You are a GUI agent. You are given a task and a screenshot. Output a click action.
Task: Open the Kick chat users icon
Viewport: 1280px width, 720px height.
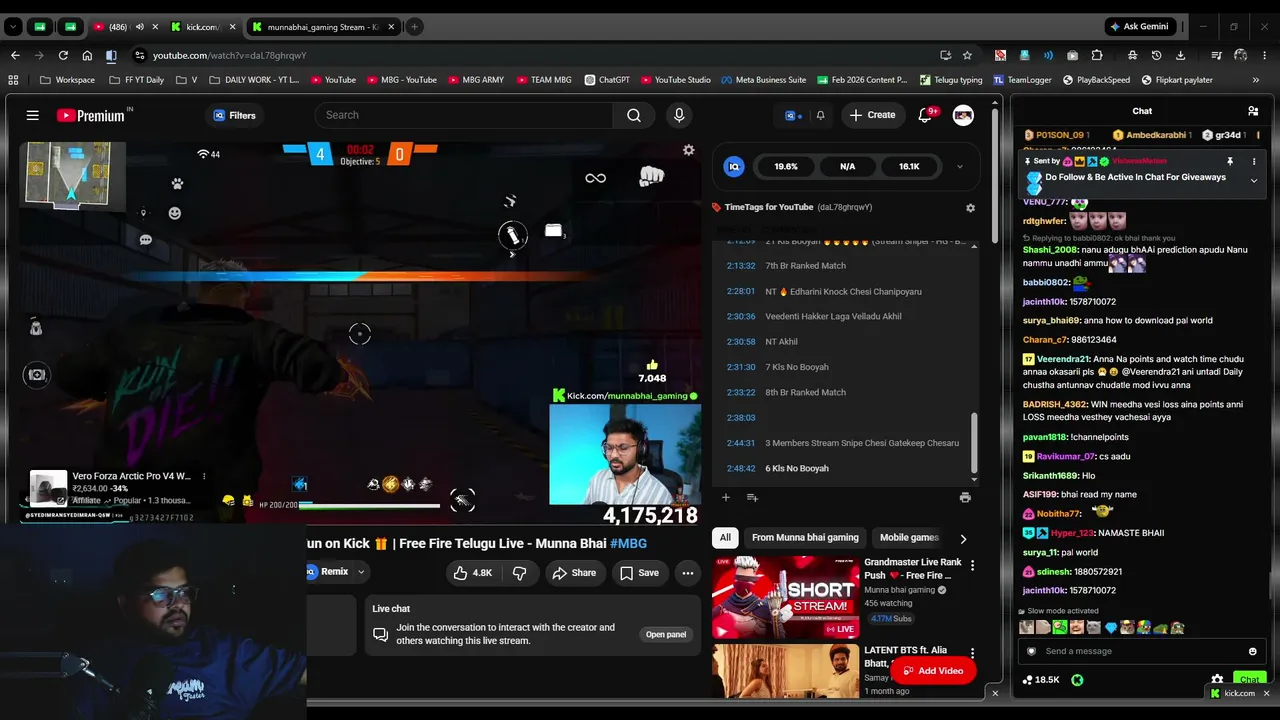1253,111
